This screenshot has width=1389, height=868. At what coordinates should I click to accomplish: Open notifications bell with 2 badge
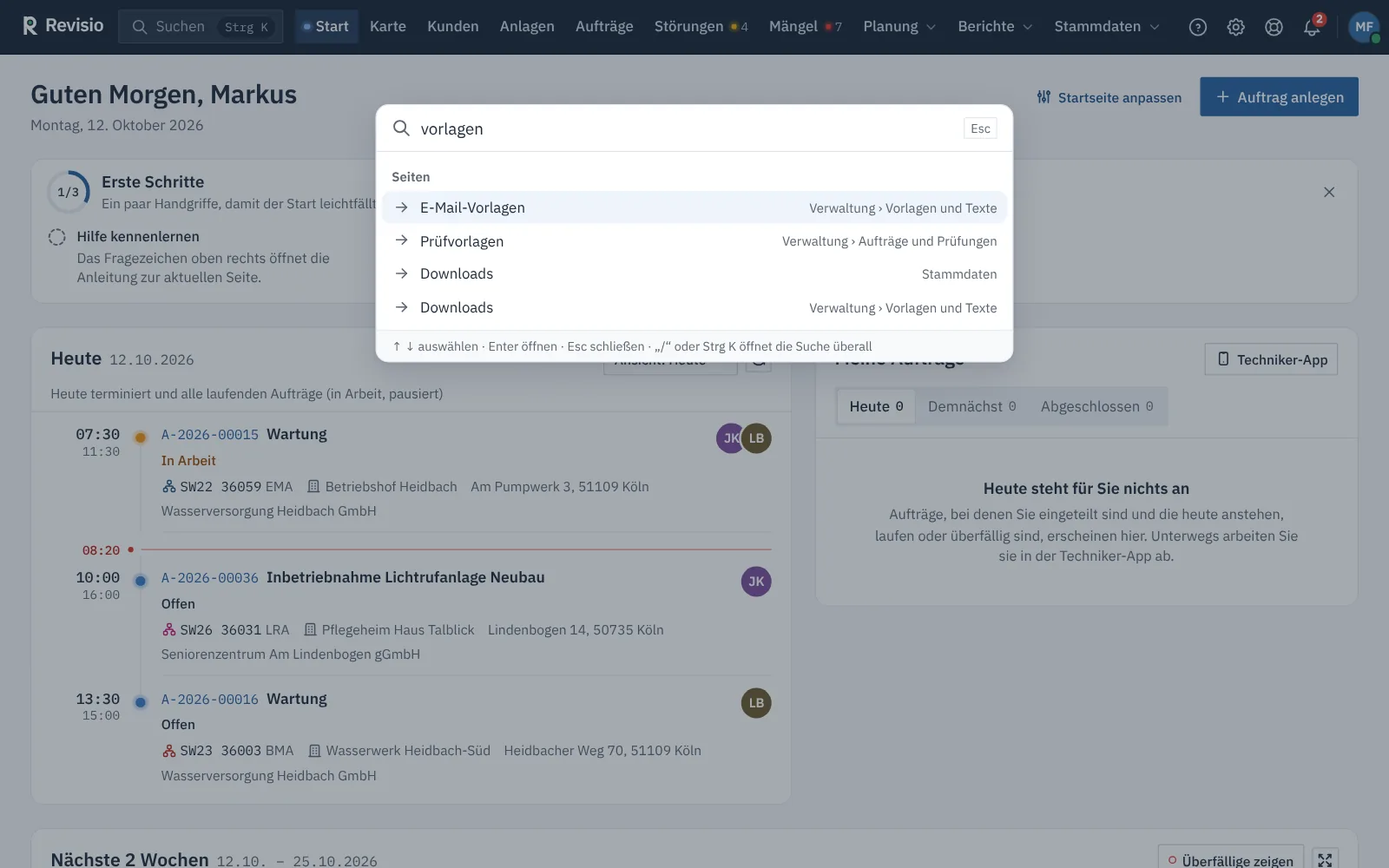click(x=1312, y=27)
